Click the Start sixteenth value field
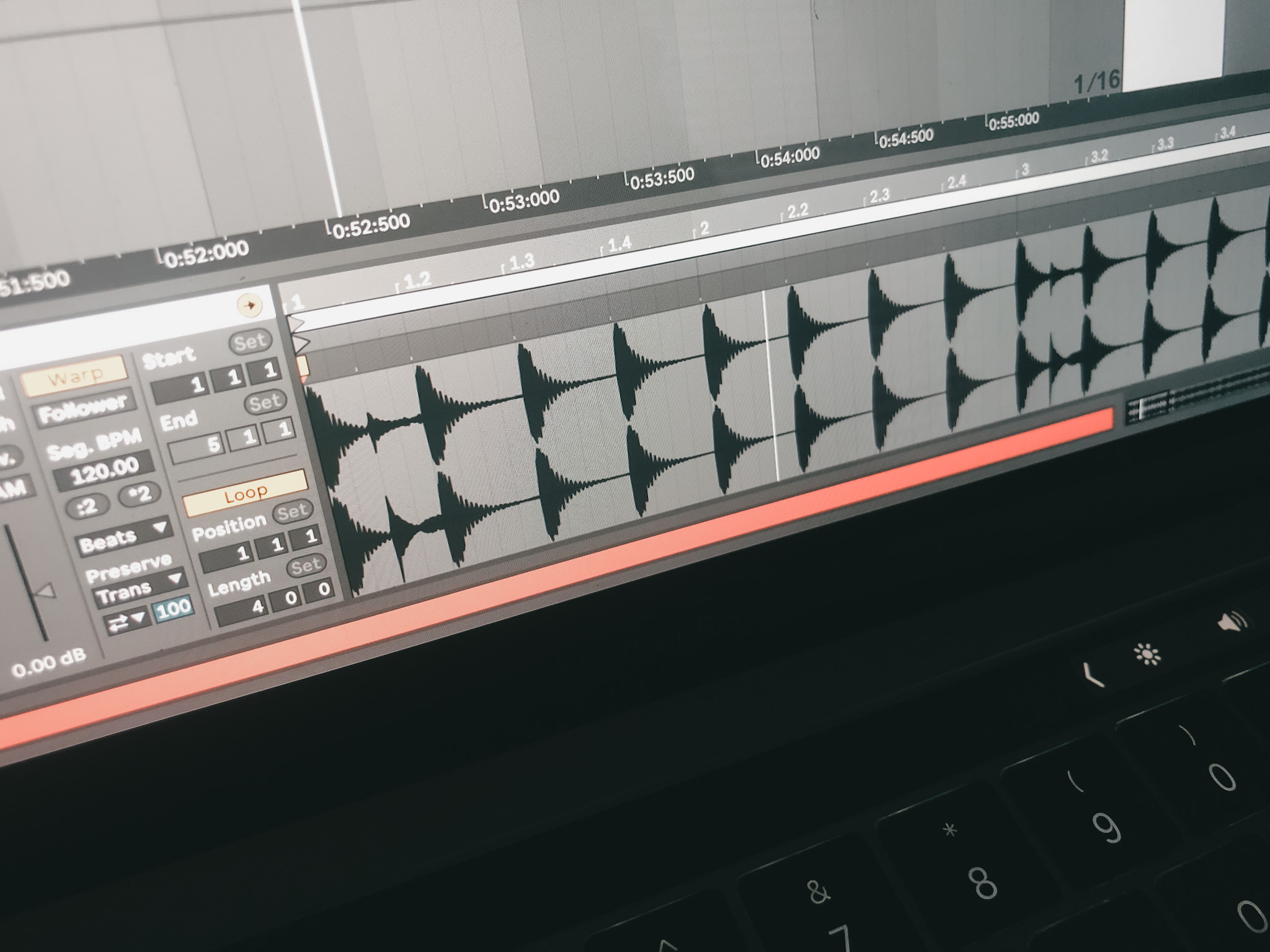The width and height of the screenshot is (1270, 952). pos(265,371)
